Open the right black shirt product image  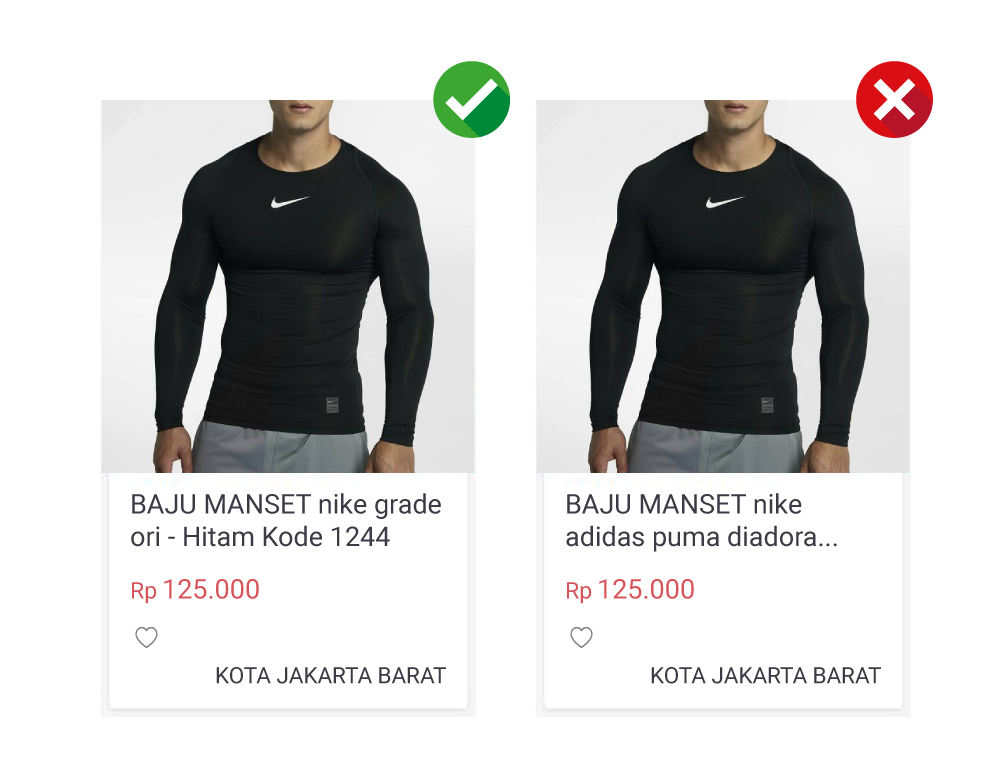click(723, 286)
